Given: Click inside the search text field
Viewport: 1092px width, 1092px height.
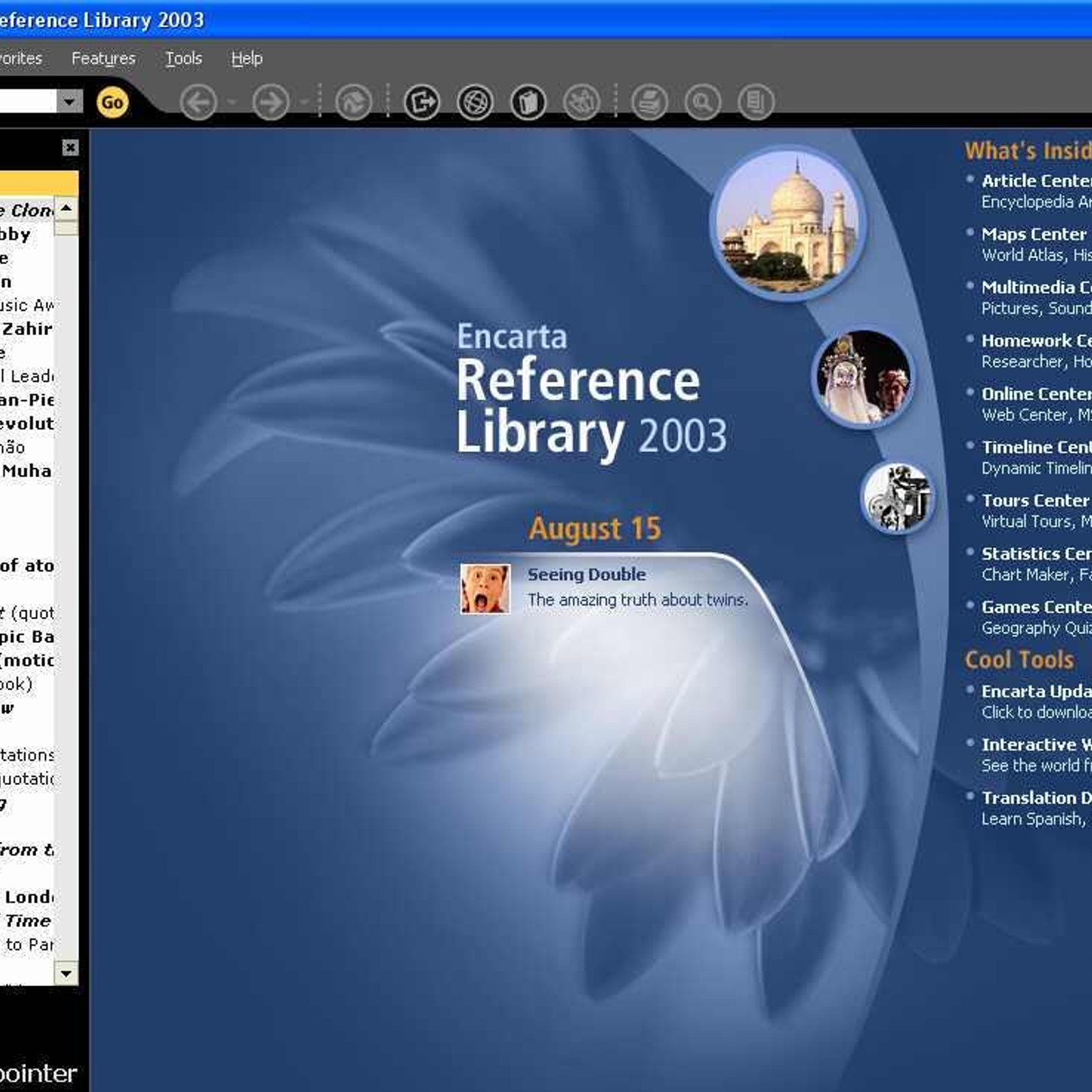Looking at the screenshot, I should (x=27, y=102).
